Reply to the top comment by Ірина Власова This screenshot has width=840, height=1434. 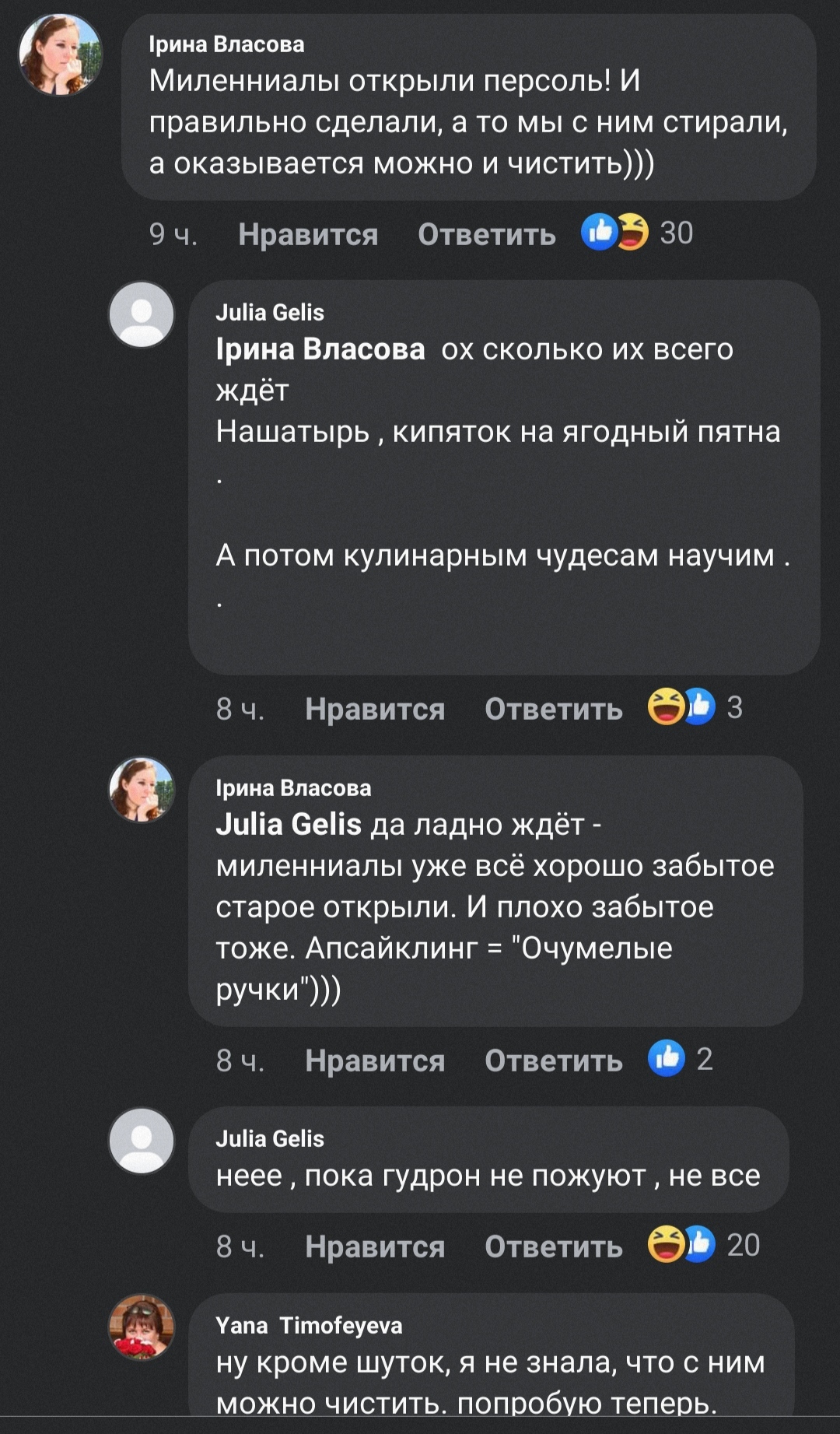487,234
